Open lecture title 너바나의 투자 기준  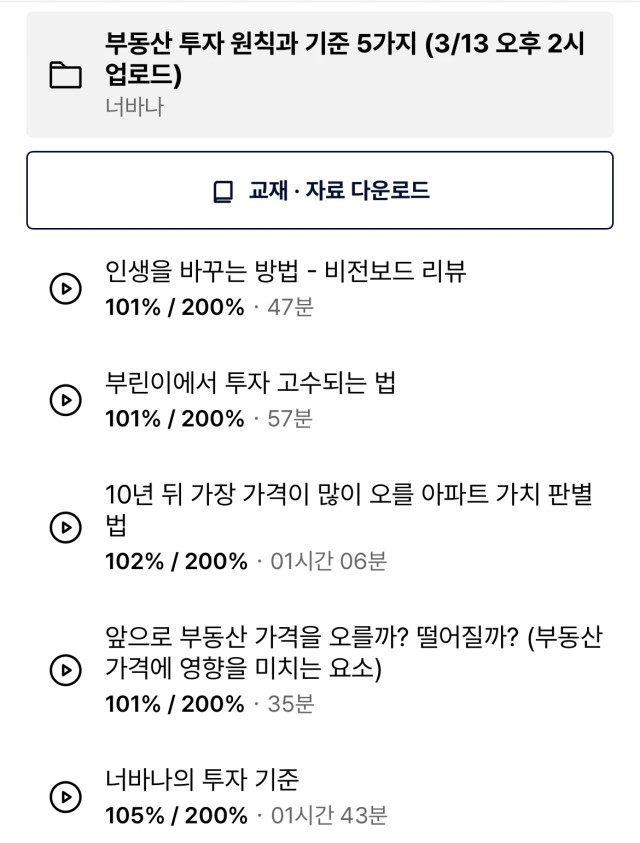[x=202, y=779]
